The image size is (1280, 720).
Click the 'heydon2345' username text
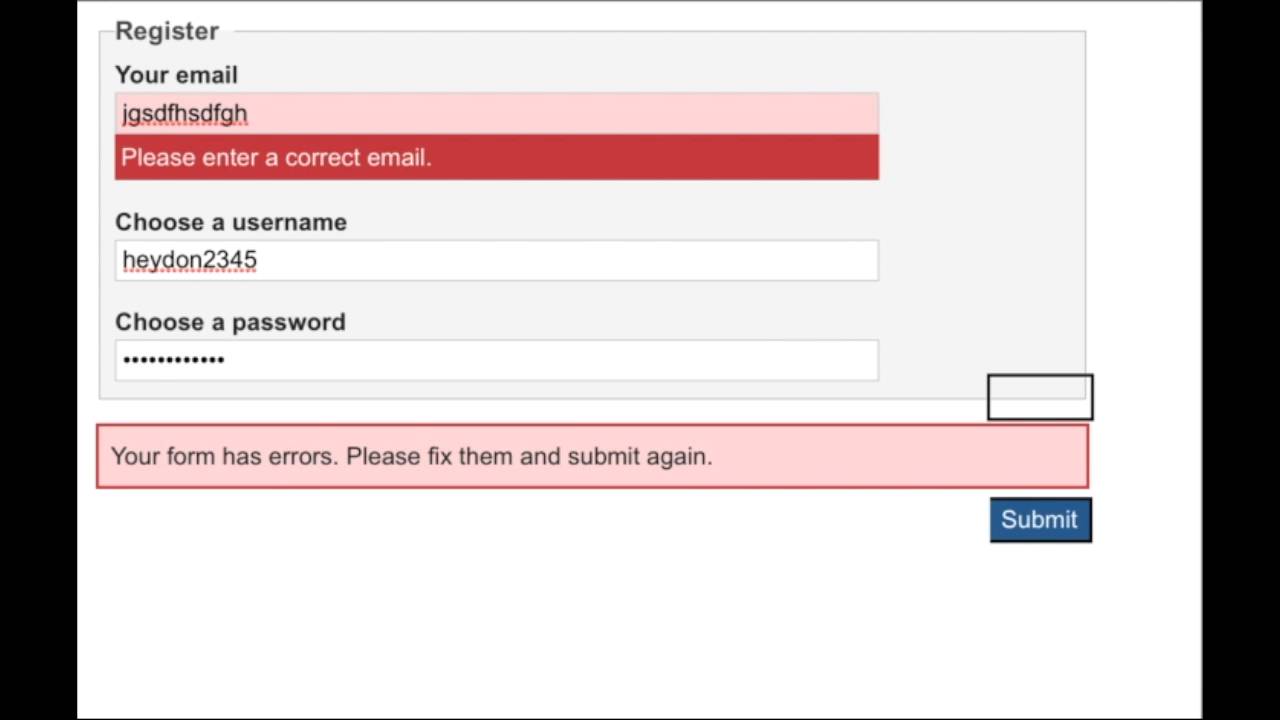tap(190, 260)
